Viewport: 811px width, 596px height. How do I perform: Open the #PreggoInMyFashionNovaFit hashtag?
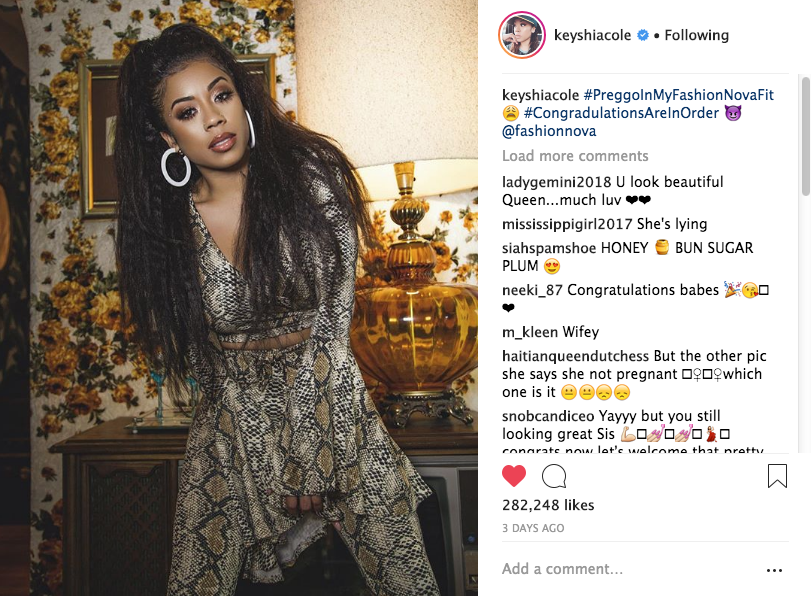pyautogui.click(x=679, y=95)
